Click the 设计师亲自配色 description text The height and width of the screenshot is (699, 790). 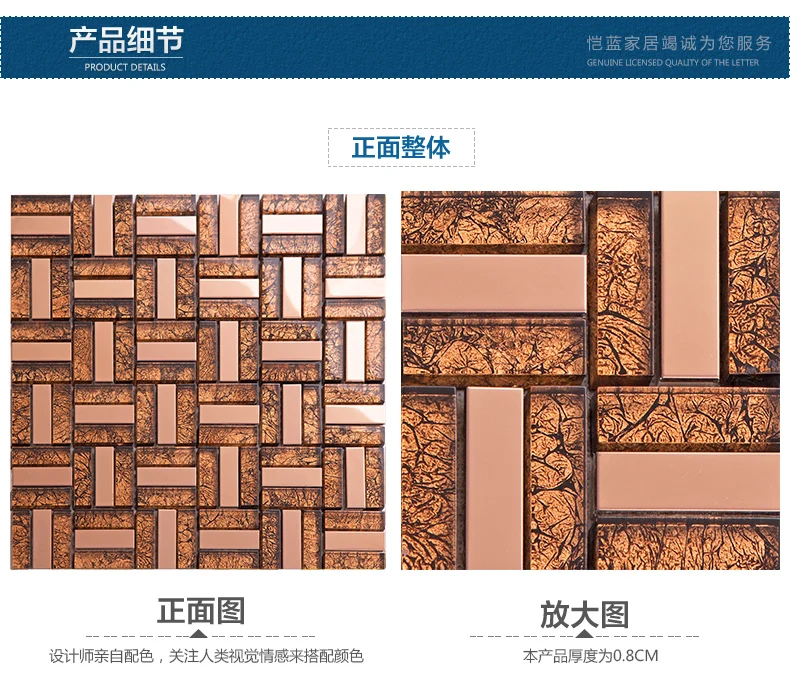click(206, 656)
